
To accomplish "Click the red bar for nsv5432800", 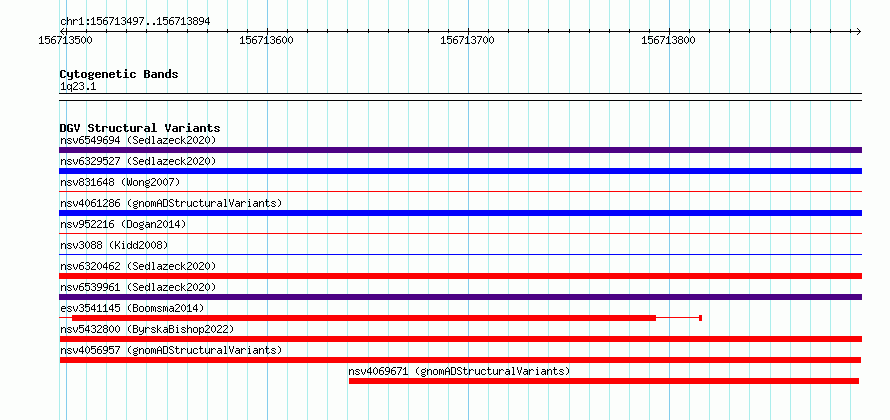I will pos(460,339).
